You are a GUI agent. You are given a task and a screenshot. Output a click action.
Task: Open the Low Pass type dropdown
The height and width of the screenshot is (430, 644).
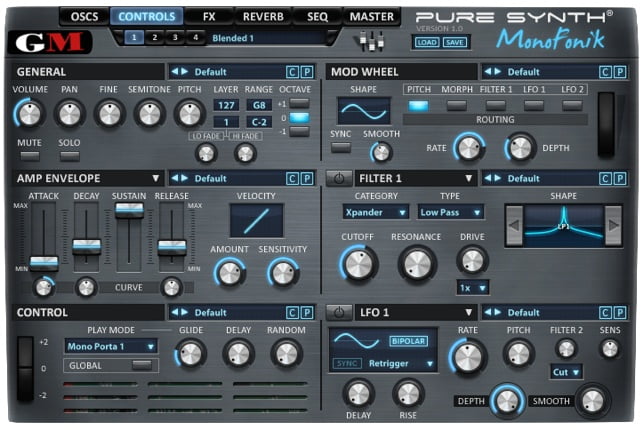[x=450, y=212]
